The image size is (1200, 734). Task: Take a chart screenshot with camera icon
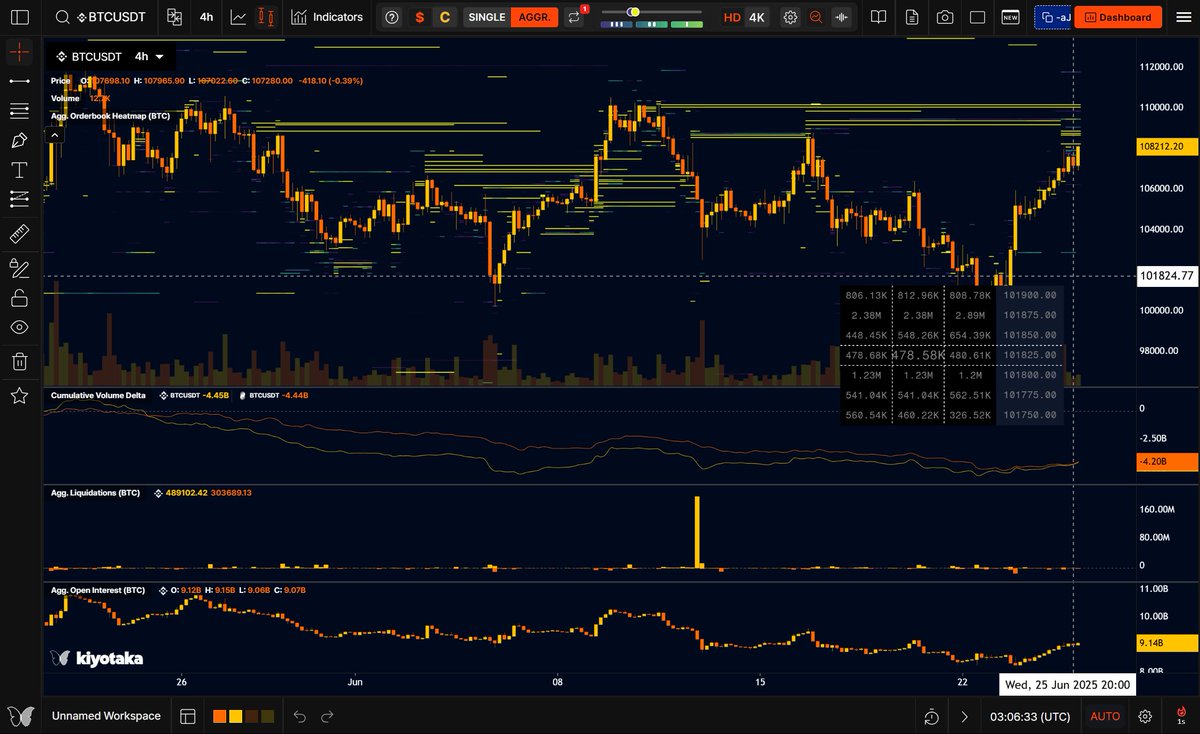coord(944,17)
